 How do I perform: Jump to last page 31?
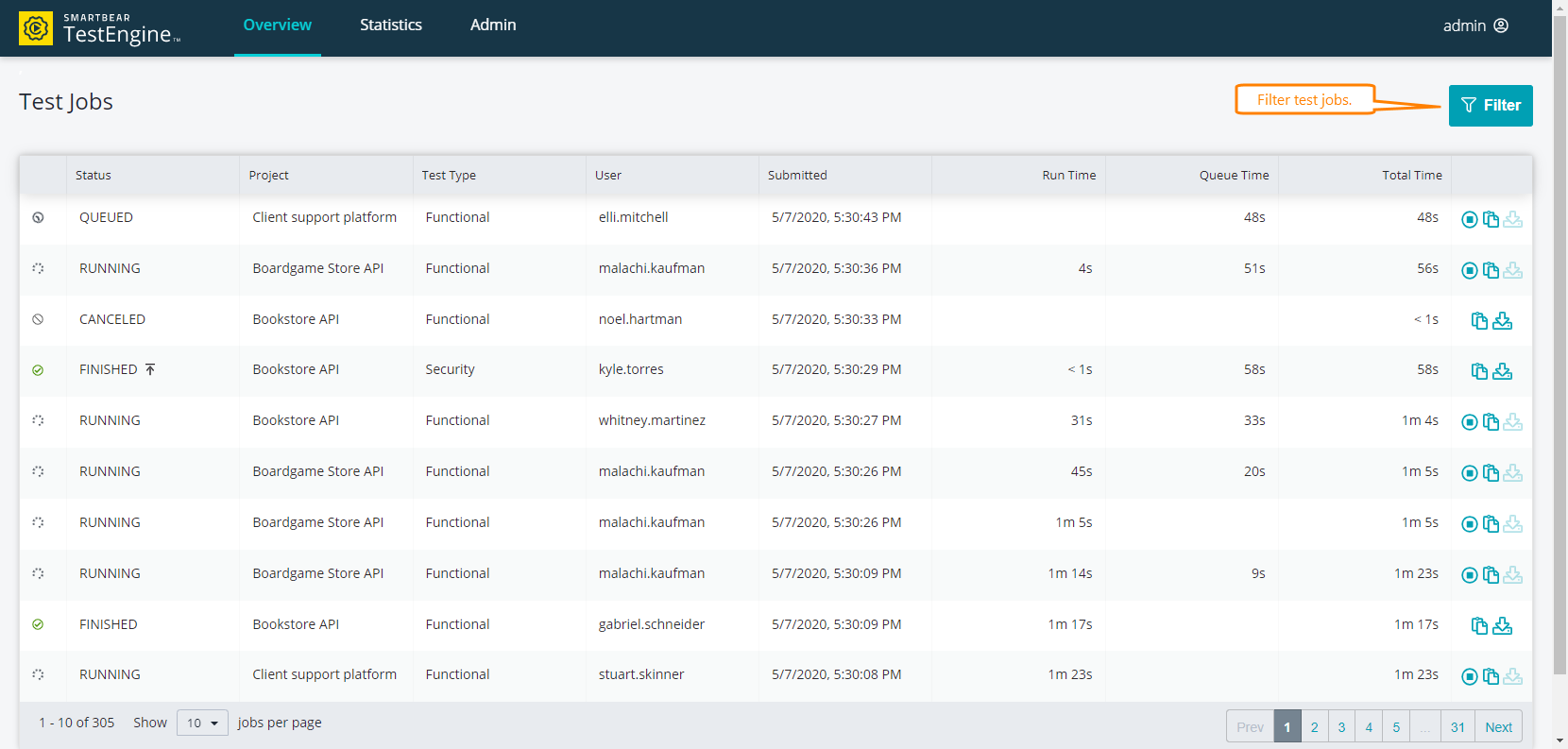(x=1457, y=726)
